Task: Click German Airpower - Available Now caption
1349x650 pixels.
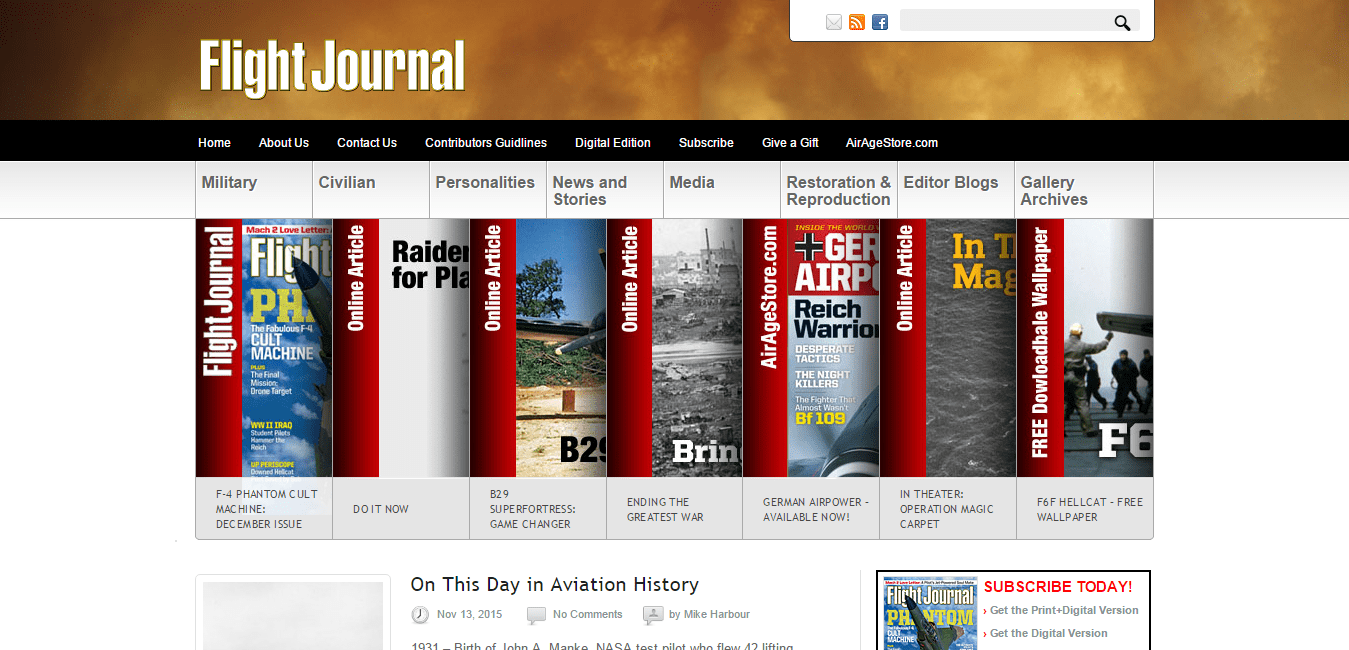Action: pos(816,509)
